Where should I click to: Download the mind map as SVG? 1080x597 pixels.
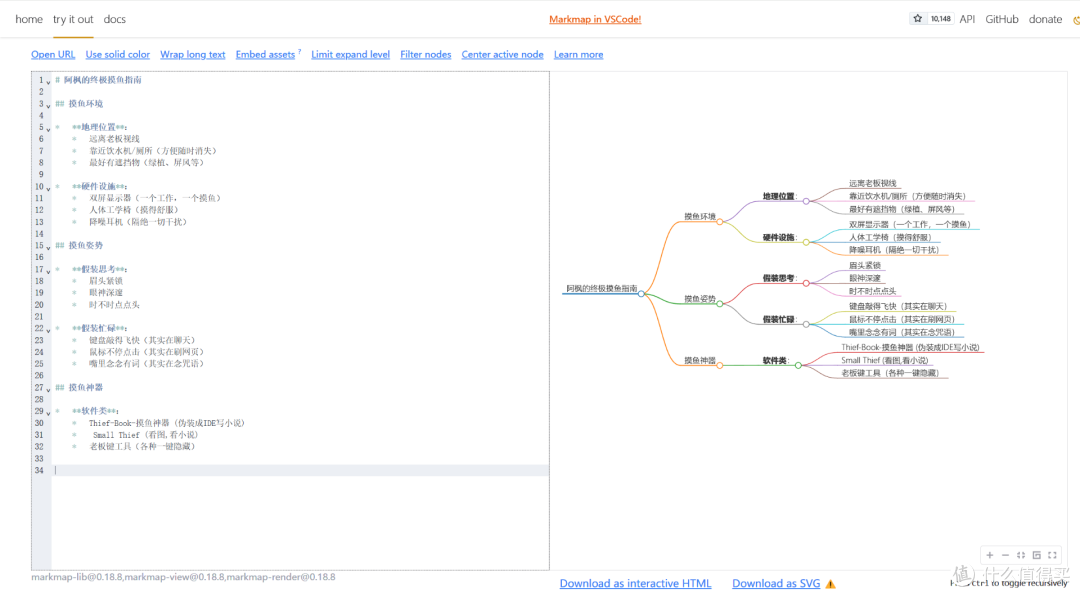pyautogui.click(x=776, y=583)
